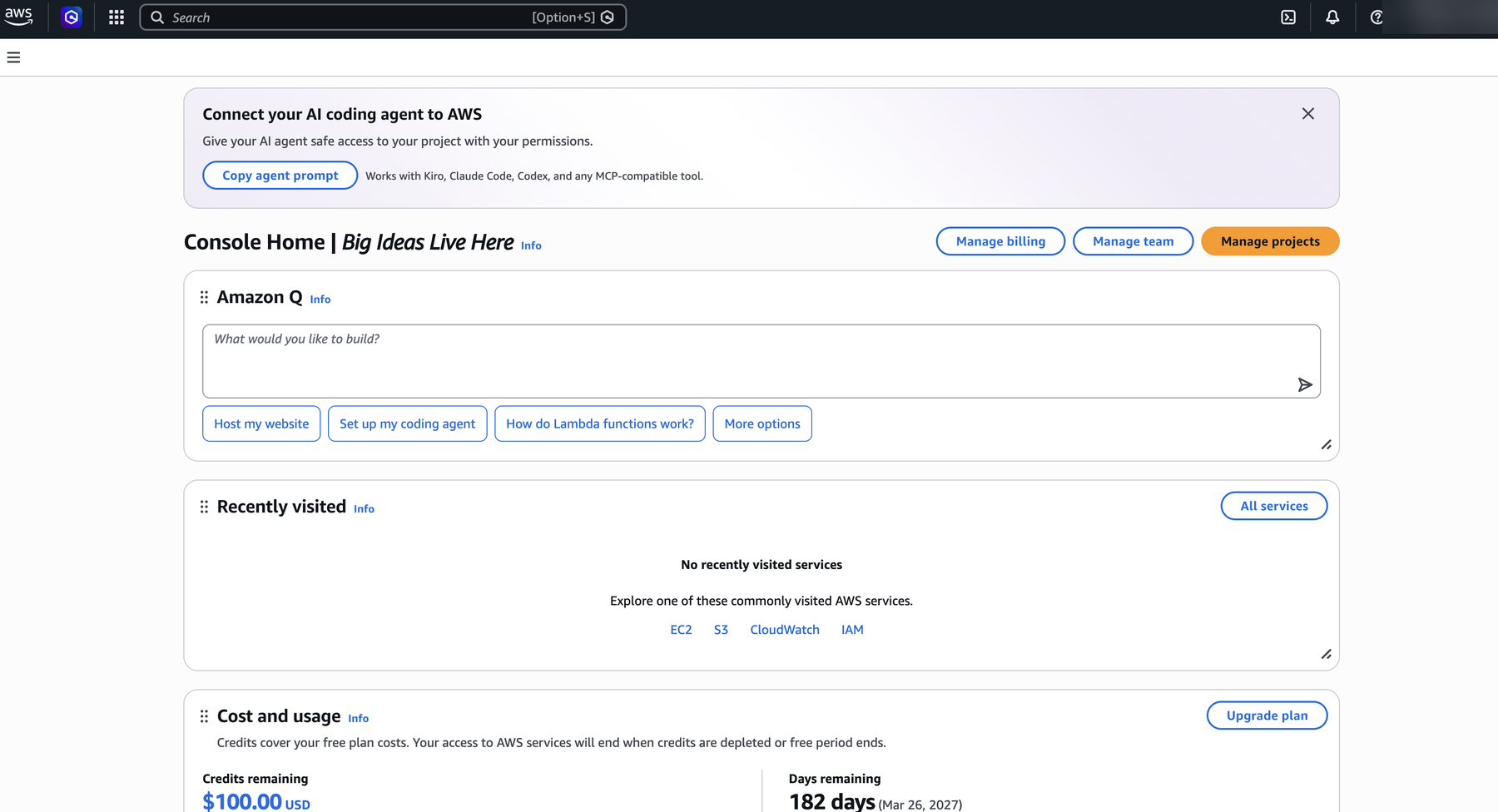This screenshot has width=1498, height=812.
Task: Open the services grid menu icon
Action: coord(117,17)
